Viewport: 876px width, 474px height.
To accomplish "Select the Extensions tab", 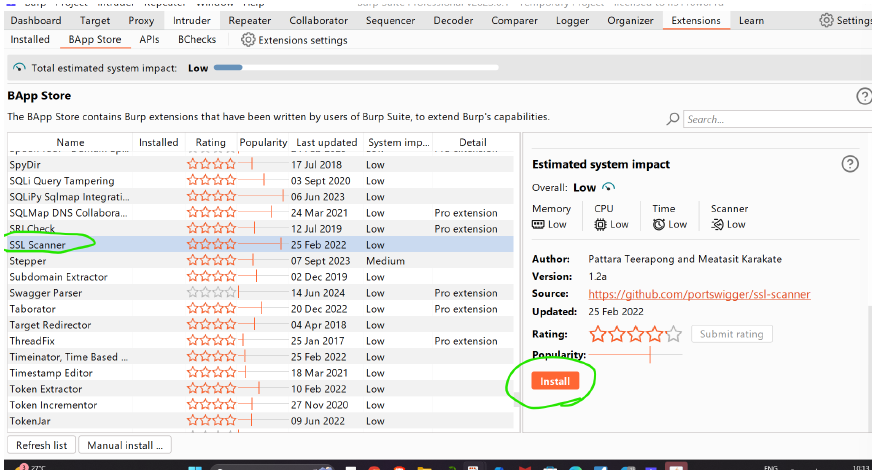I will point(696,21).
